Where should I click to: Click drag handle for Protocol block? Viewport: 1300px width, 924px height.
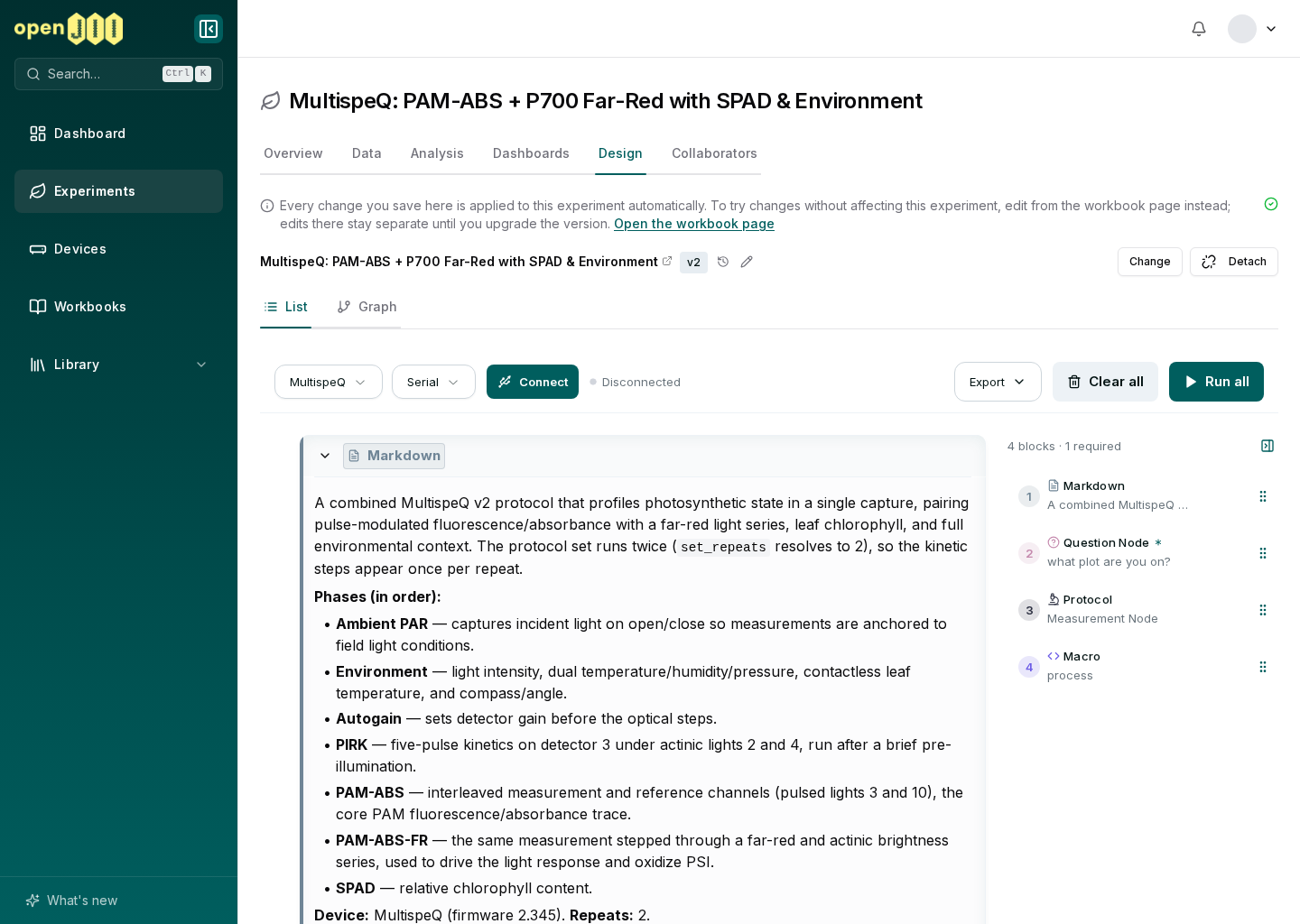(1263, 610)
